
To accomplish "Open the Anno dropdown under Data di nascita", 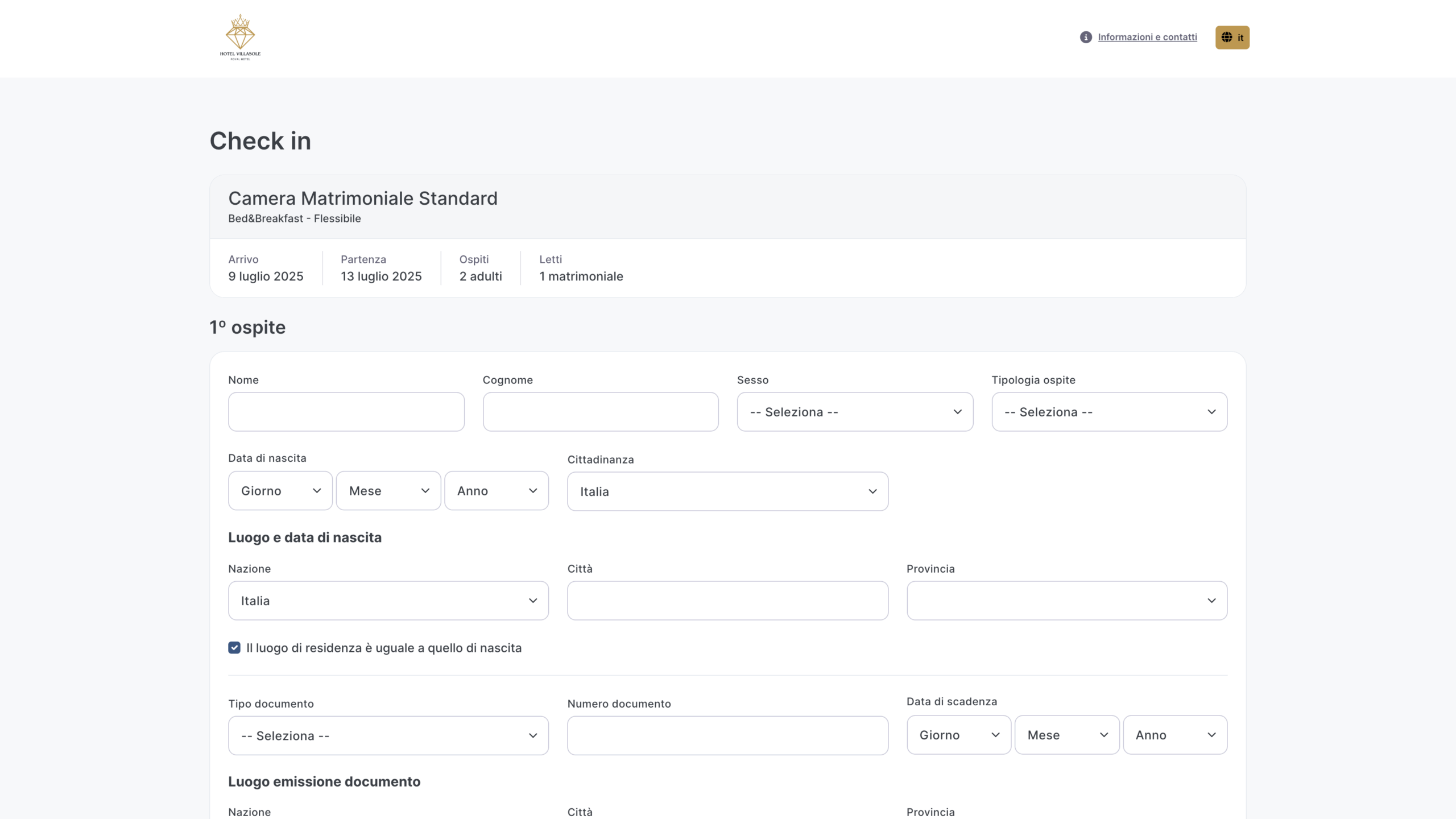I will click(497, 491).
